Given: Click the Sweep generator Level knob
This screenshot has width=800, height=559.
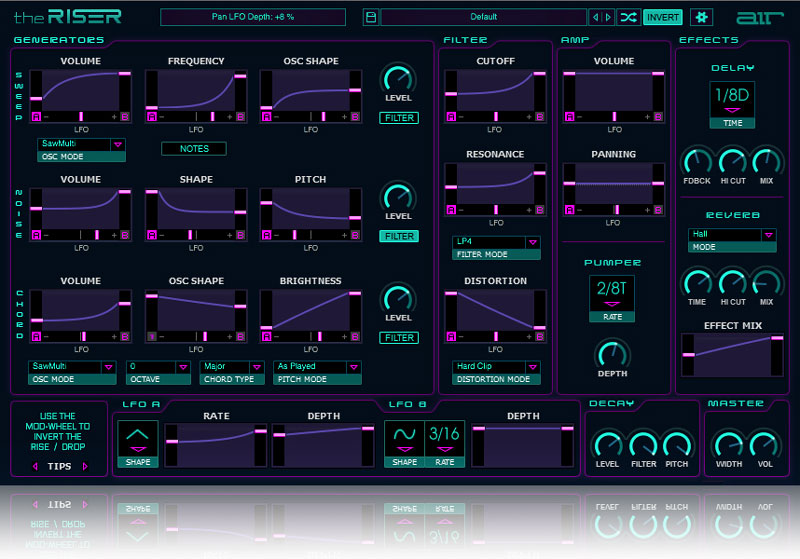Looking at the screenshot, I should point(399,79).
